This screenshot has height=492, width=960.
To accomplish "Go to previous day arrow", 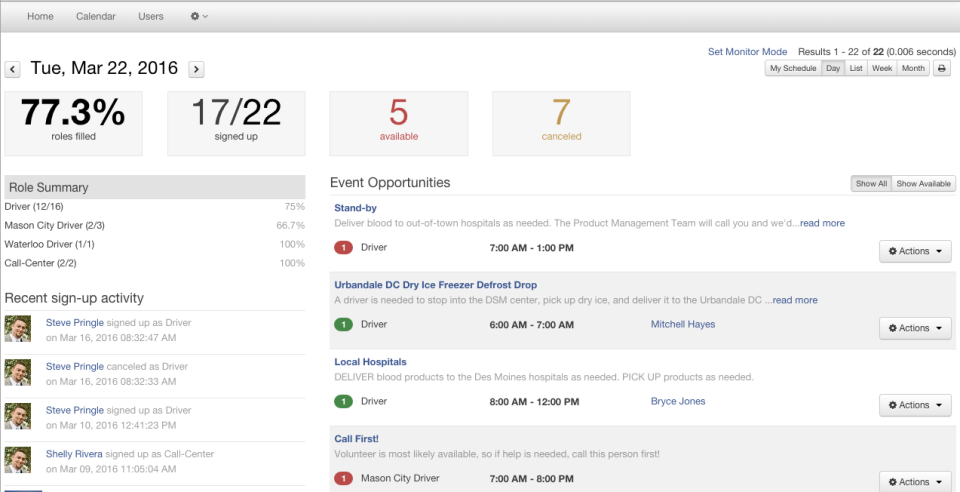I will 13,70.
